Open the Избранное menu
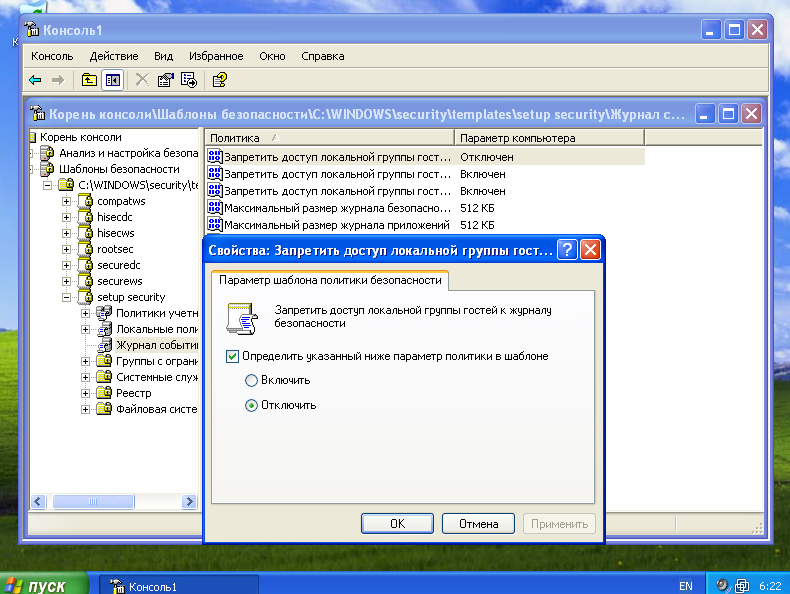 (x=216, y=56)
